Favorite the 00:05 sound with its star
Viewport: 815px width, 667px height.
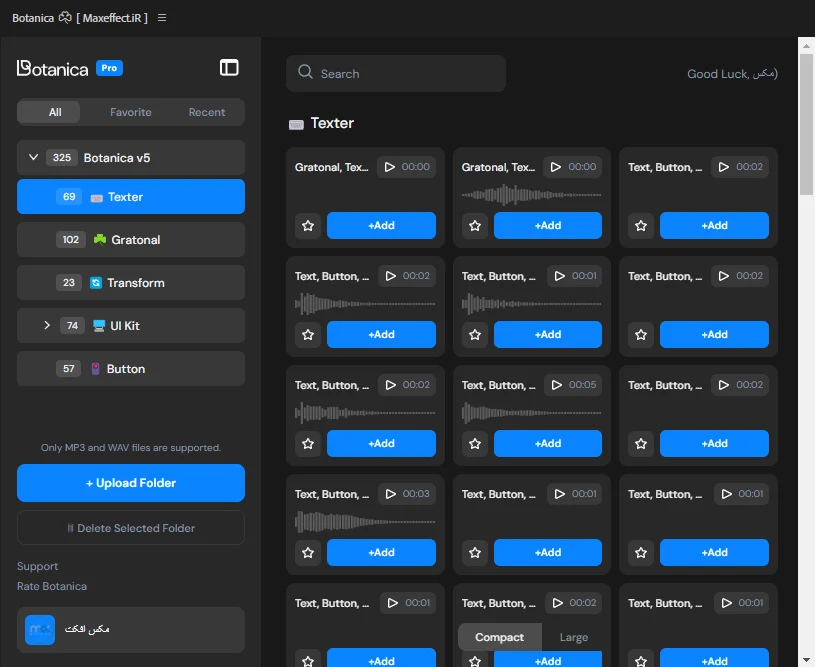(475, 443)
